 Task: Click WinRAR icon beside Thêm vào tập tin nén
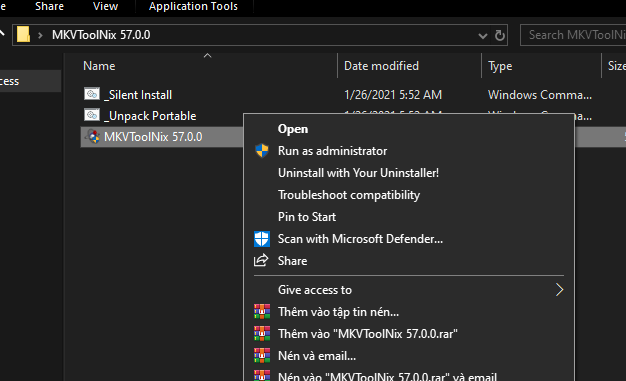[262, 312]
